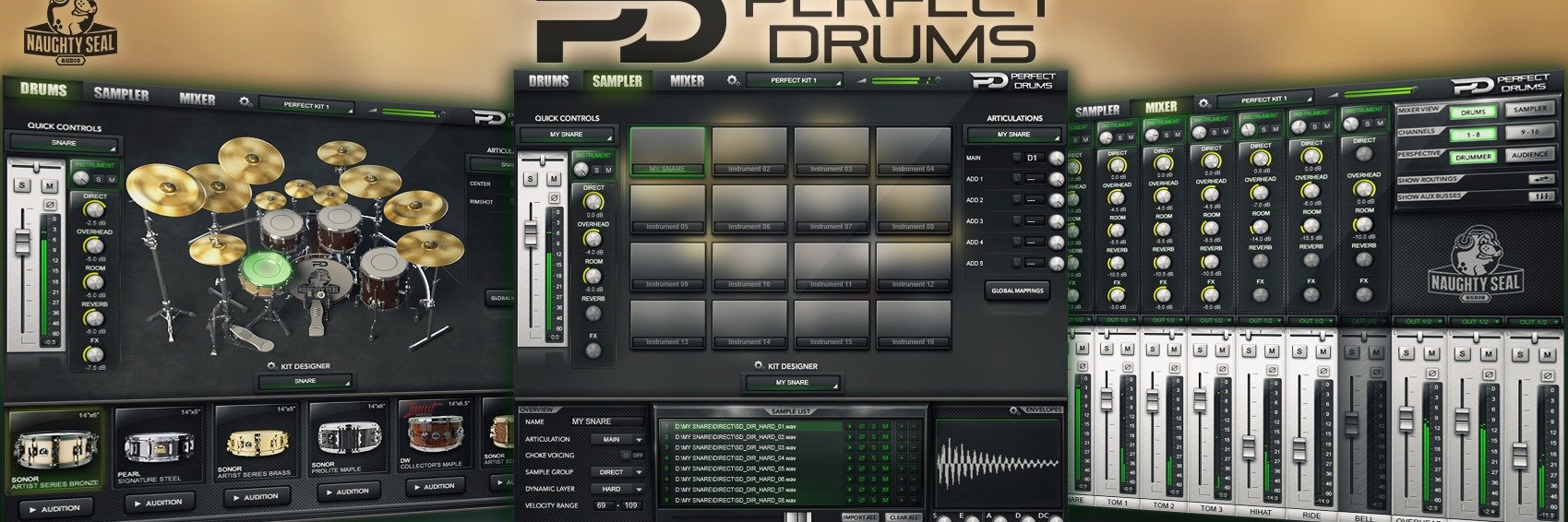
Task: Toggle phase invert in Drums window quick controls
Action: (x=50, y=204)
